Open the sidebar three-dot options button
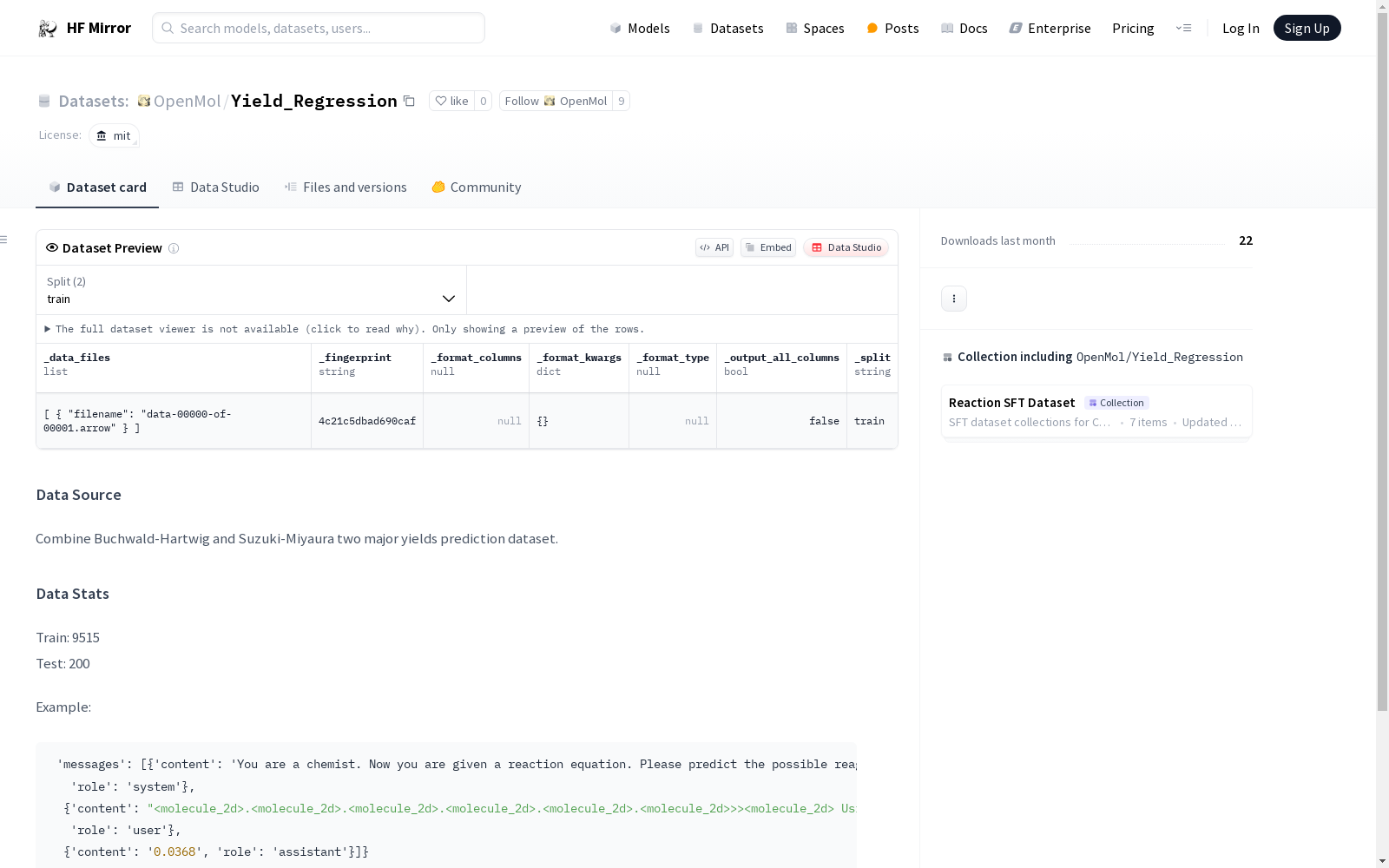The image size is (1389, 868). [x=954, y=299]
